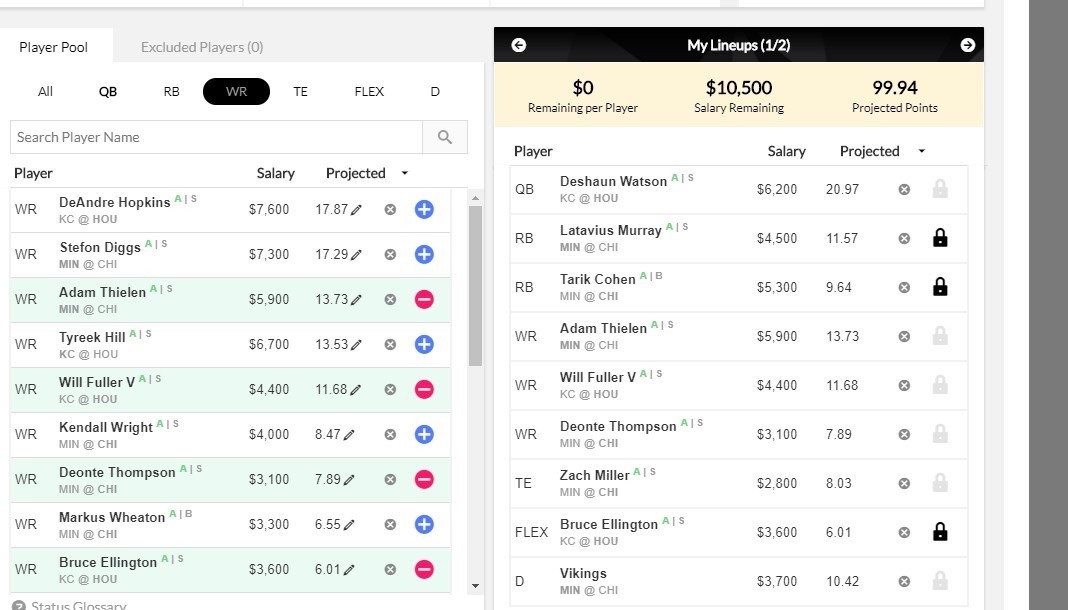
Task: Add Stefon Diggs using the plus icon
Action: tap(424, 254)
